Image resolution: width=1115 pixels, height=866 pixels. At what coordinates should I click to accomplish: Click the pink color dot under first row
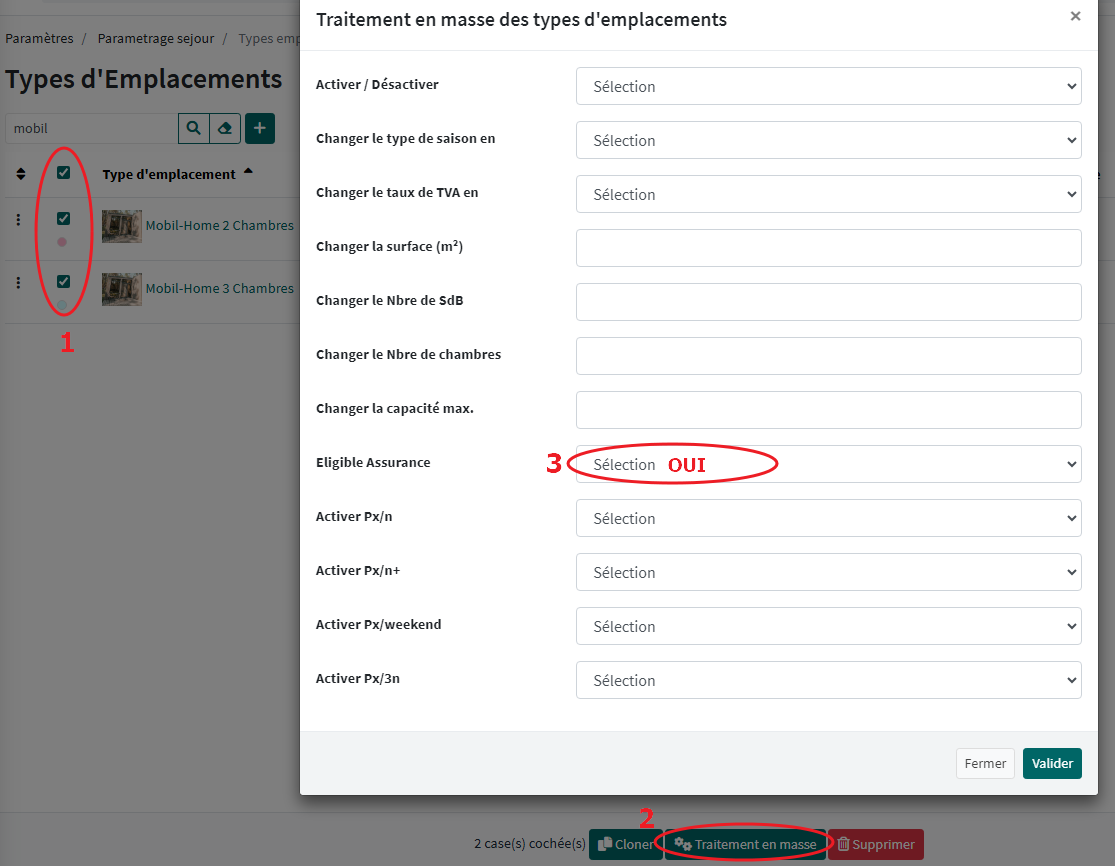point(62,242)
